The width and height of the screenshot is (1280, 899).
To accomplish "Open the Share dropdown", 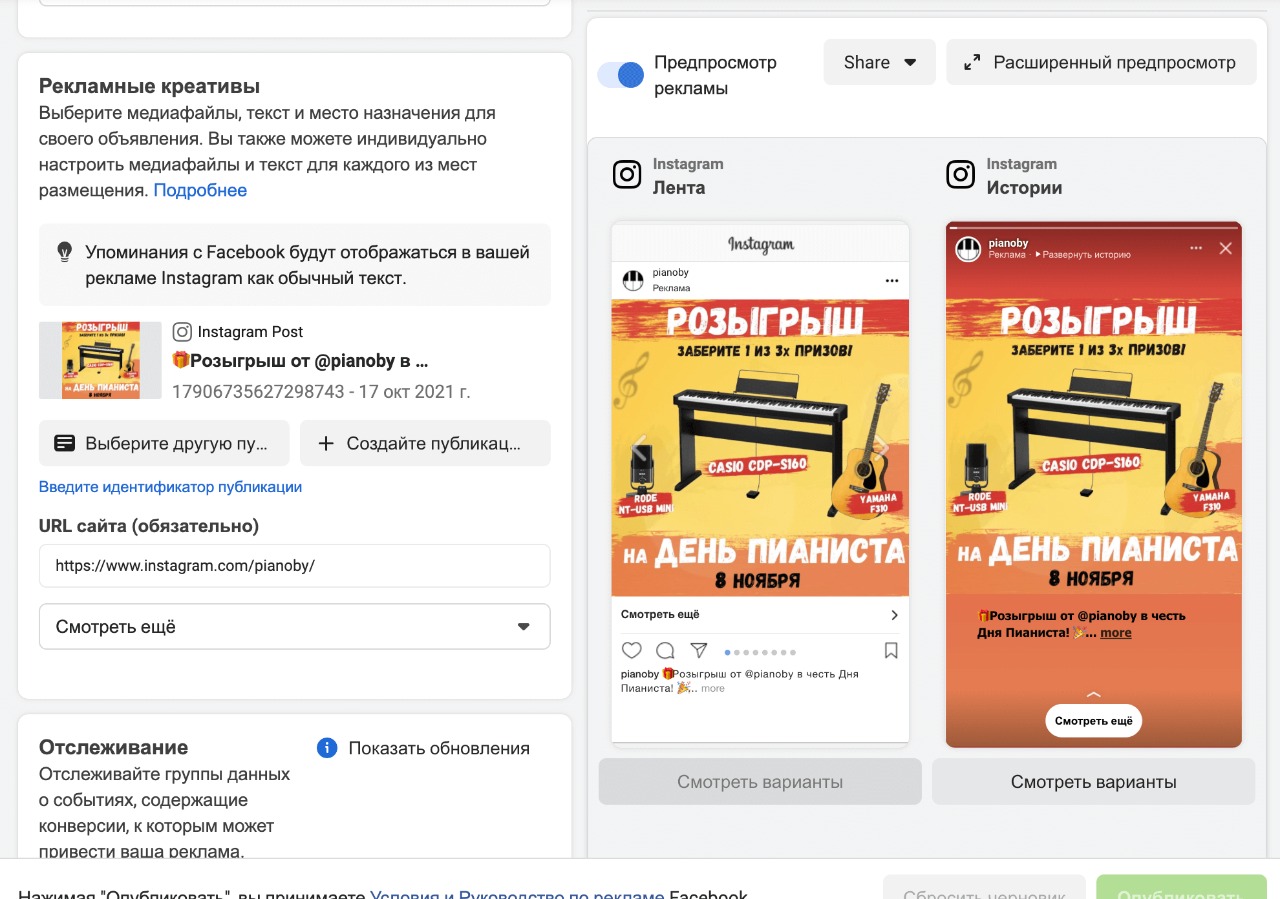I will 880,62.
